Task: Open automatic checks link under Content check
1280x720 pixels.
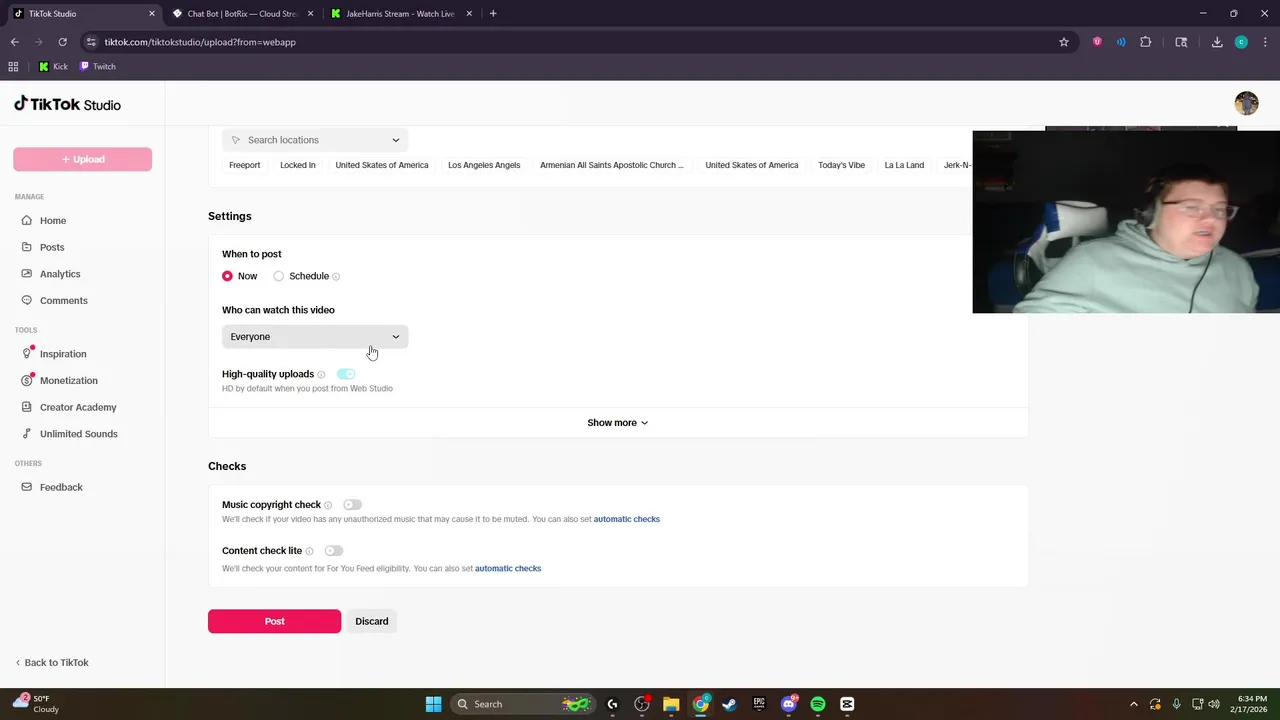Action: [x=508, y=569]
